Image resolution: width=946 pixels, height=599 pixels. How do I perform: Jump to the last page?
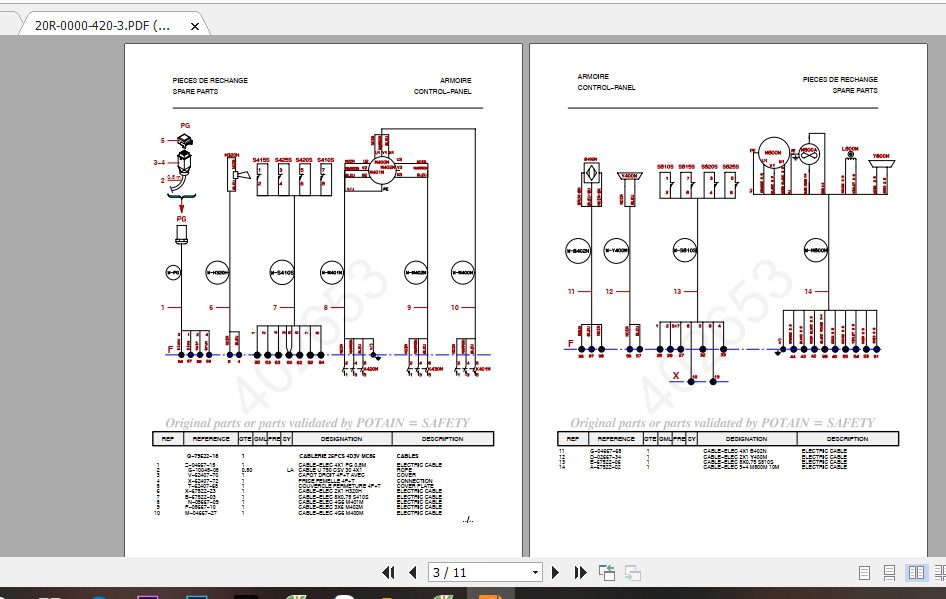click(580, 572)
